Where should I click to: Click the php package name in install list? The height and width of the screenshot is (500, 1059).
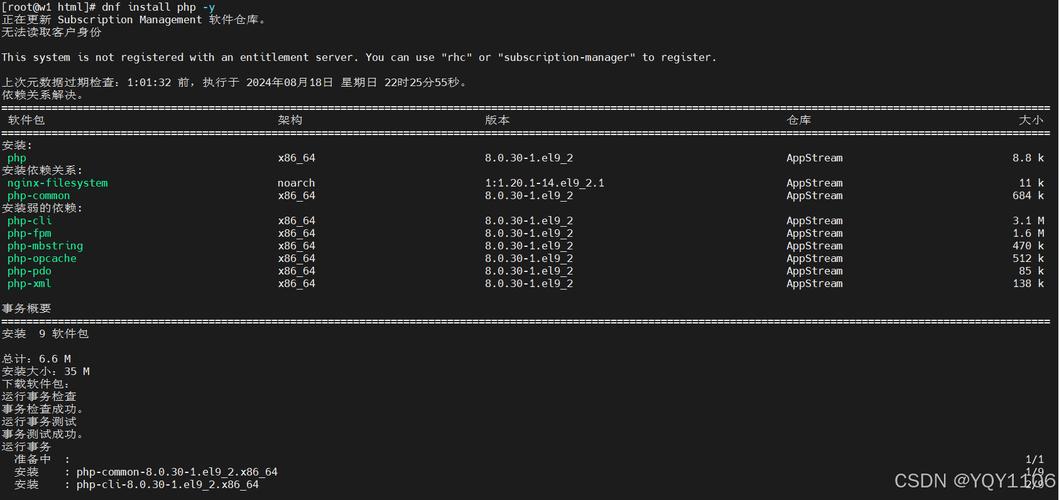17,158
